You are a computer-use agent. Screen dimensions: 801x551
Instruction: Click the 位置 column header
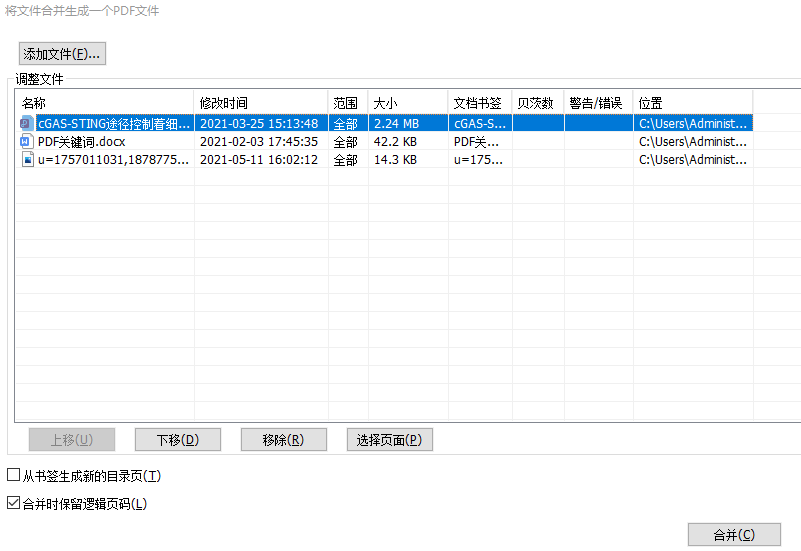(693, 103)
